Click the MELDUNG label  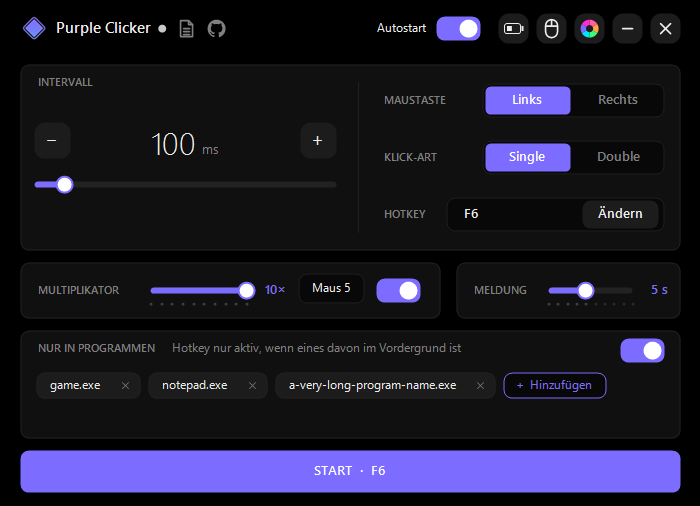(500, 290)
